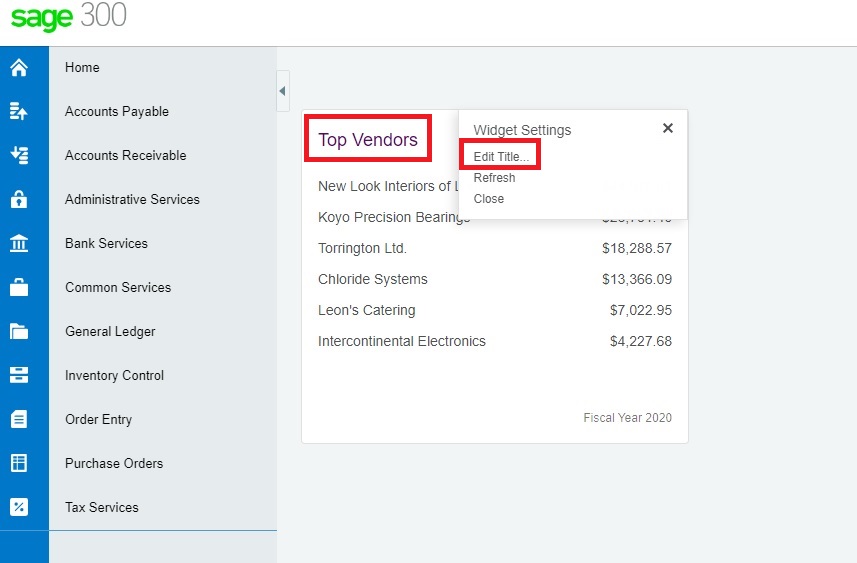The height and width of the screenshot is (563, 857).
Task: Click the Home house icon in sidebar
Action: click(19, 68)
